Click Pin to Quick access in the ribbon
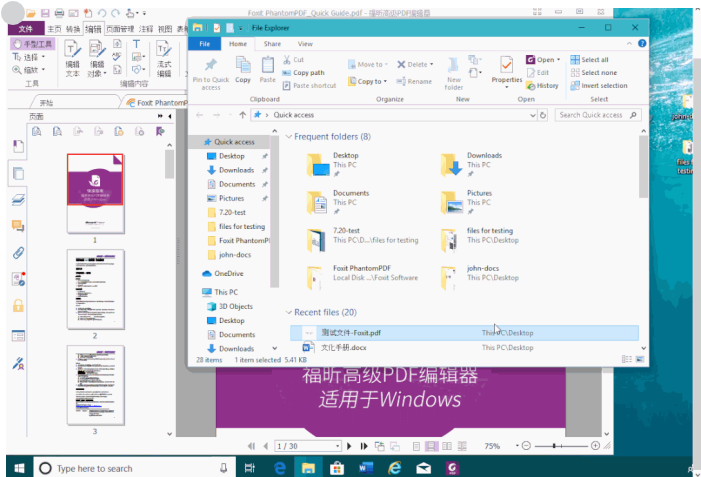The image size is (701, 477). point(211,74)
